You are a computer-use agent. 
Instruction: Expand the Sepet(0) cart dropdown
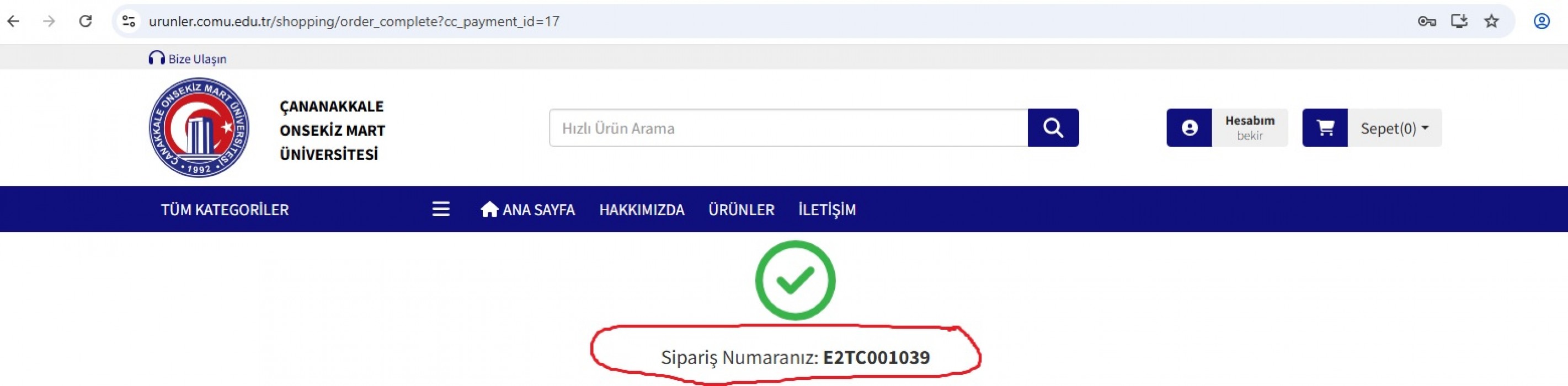(1395, 128)
